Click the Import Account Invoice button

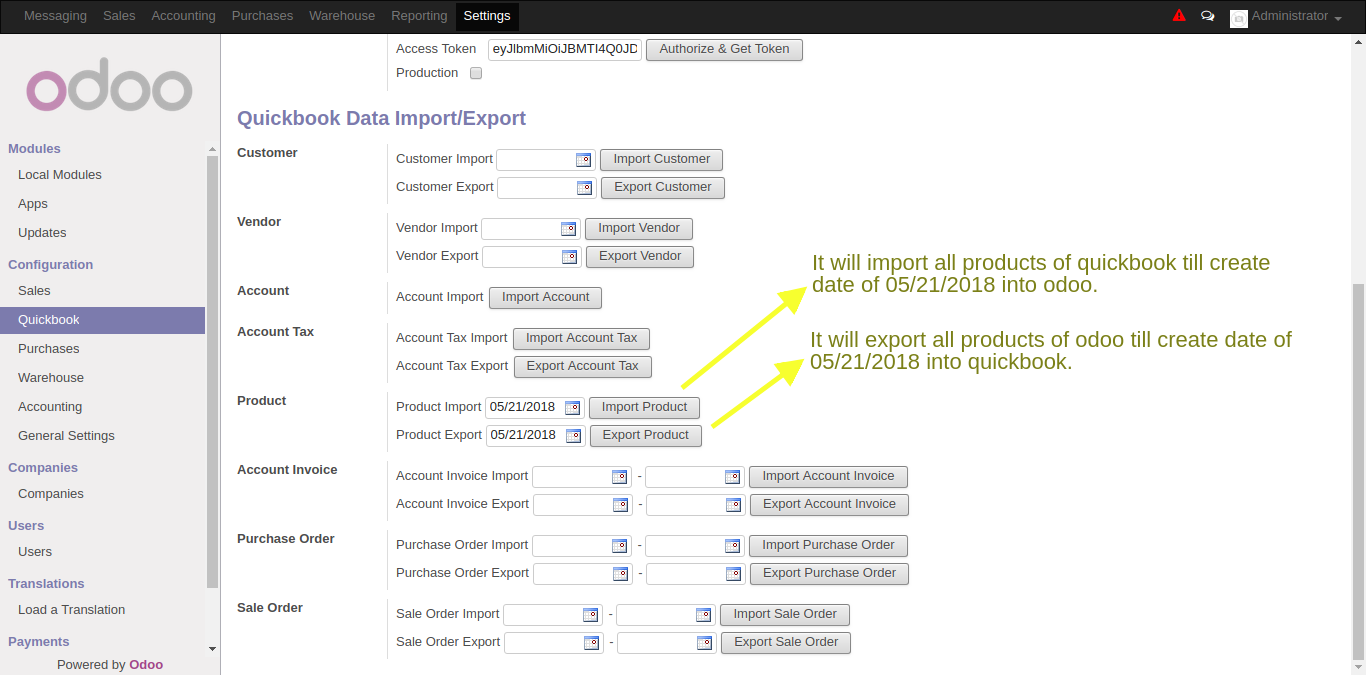click(828, 476)
